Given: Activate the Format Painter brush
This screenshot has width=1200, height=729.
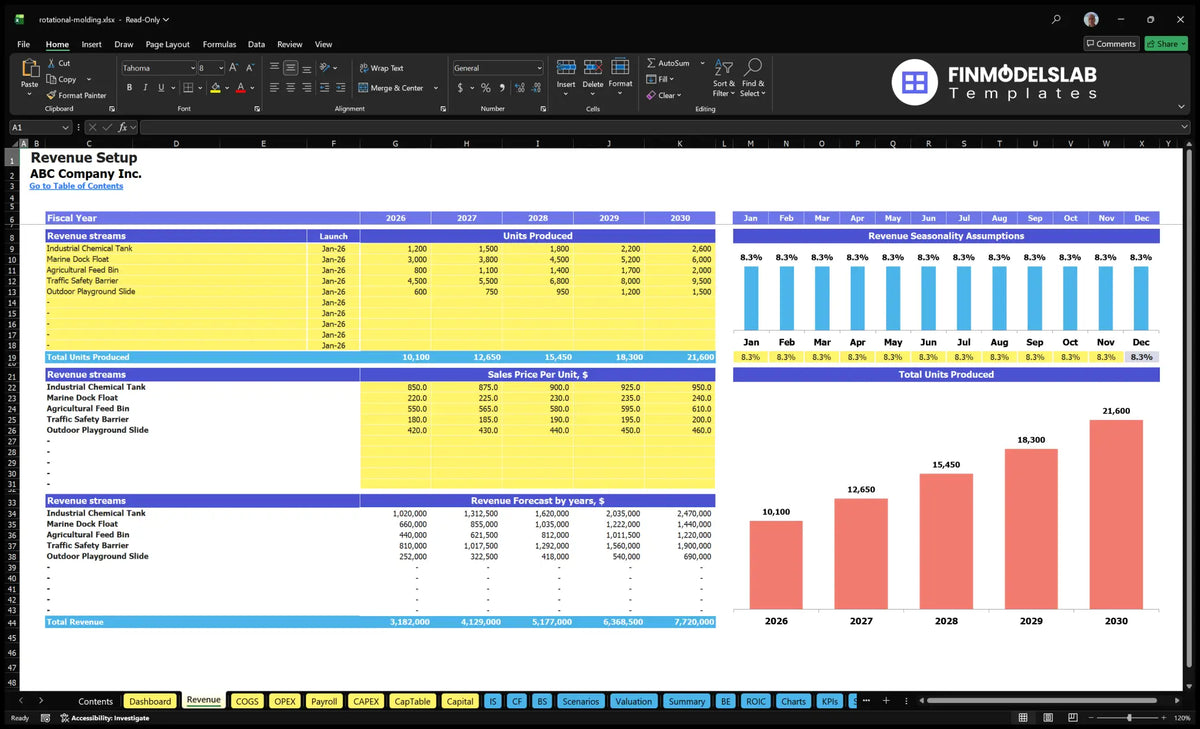Looking at the screenshot, I should tap(51, 95).
